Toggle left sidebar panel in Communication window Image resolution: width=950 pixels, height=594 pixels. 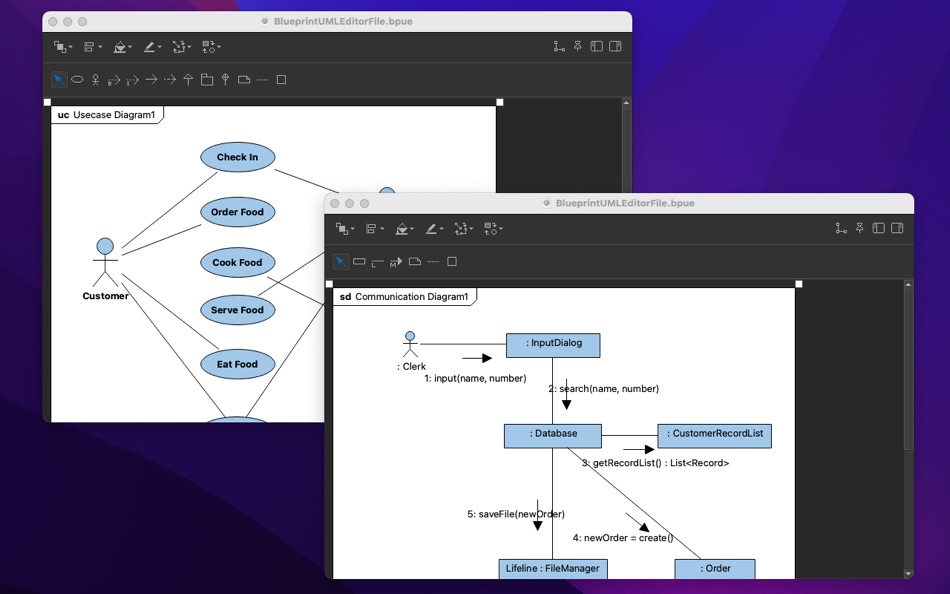[x=878, y=228]
